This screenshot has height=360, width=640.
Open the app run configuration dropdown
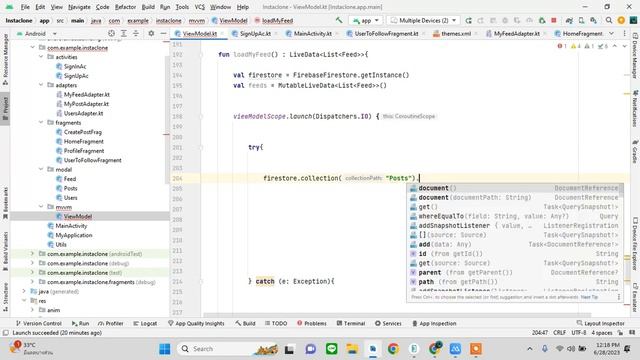click(366, 20)
